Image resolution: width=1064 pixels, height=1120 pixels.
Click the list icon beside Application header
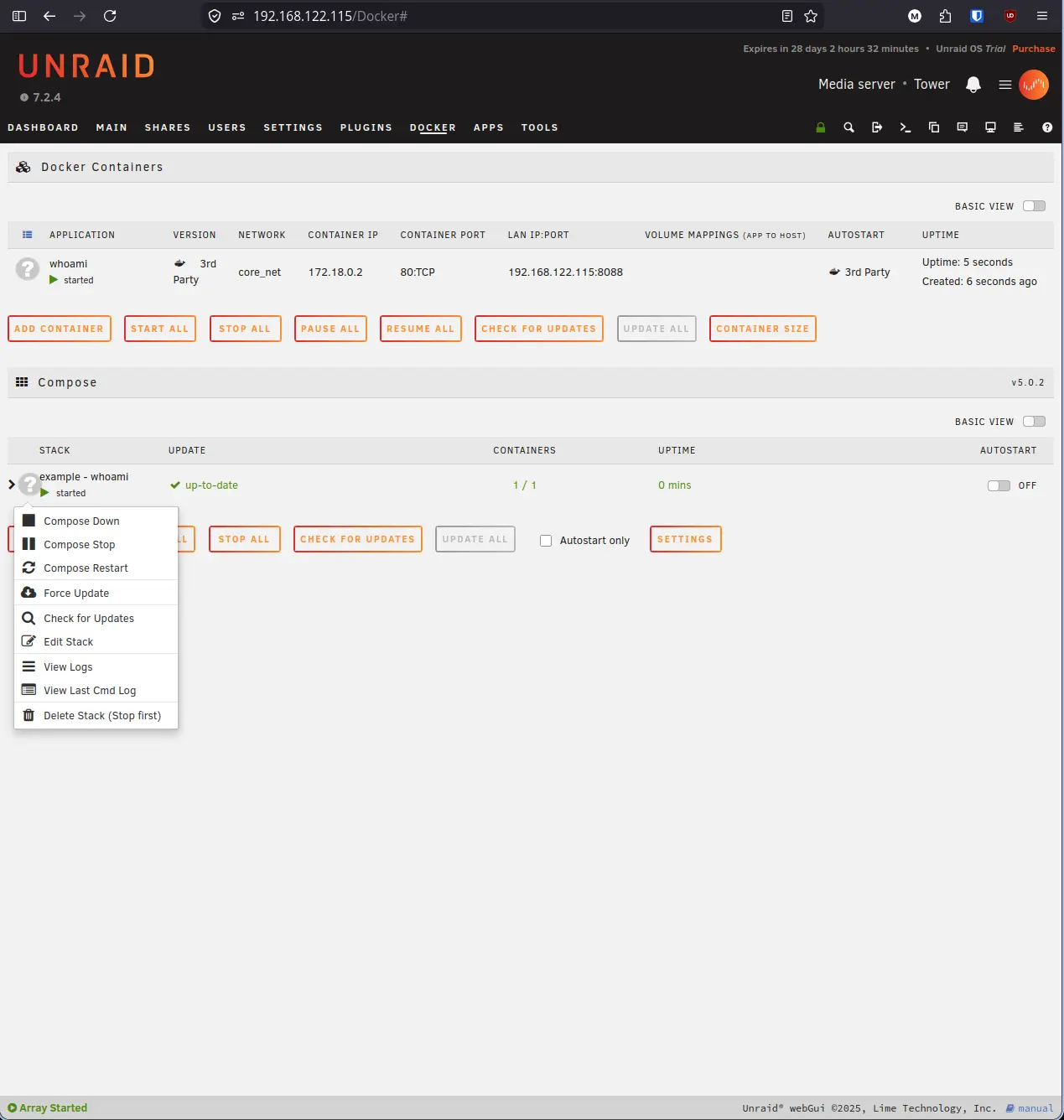pyautogui.click(x=27, y=235)
